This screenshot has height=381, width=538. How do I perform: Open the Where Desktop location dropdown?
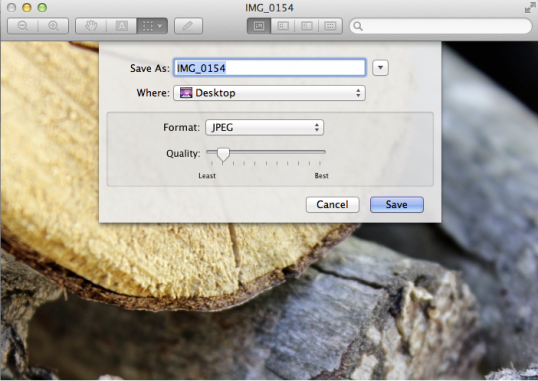pos(269,93)
